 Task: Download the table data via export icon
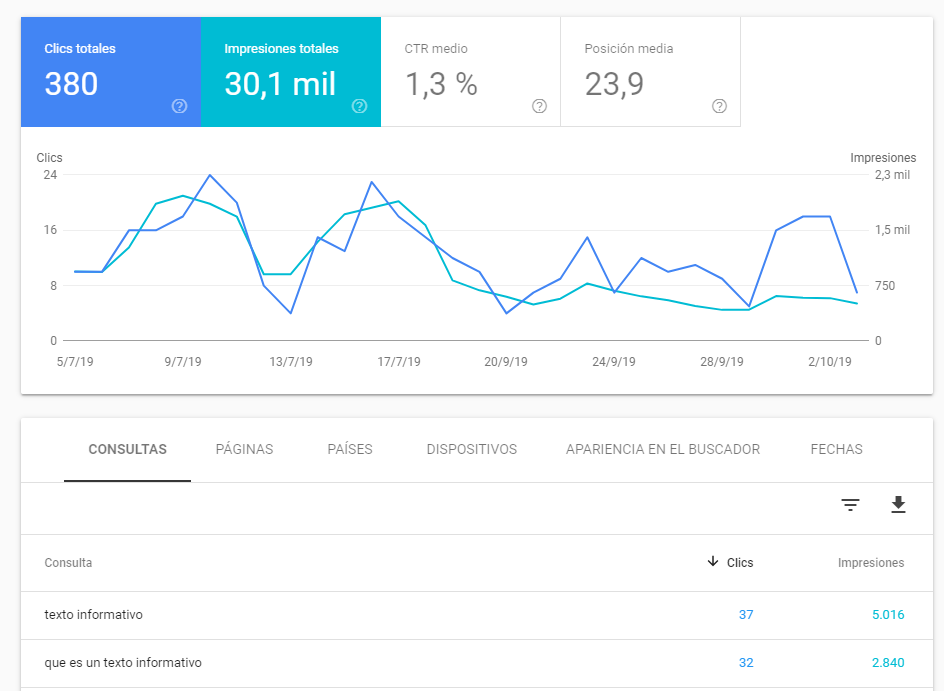click(898, 505)
